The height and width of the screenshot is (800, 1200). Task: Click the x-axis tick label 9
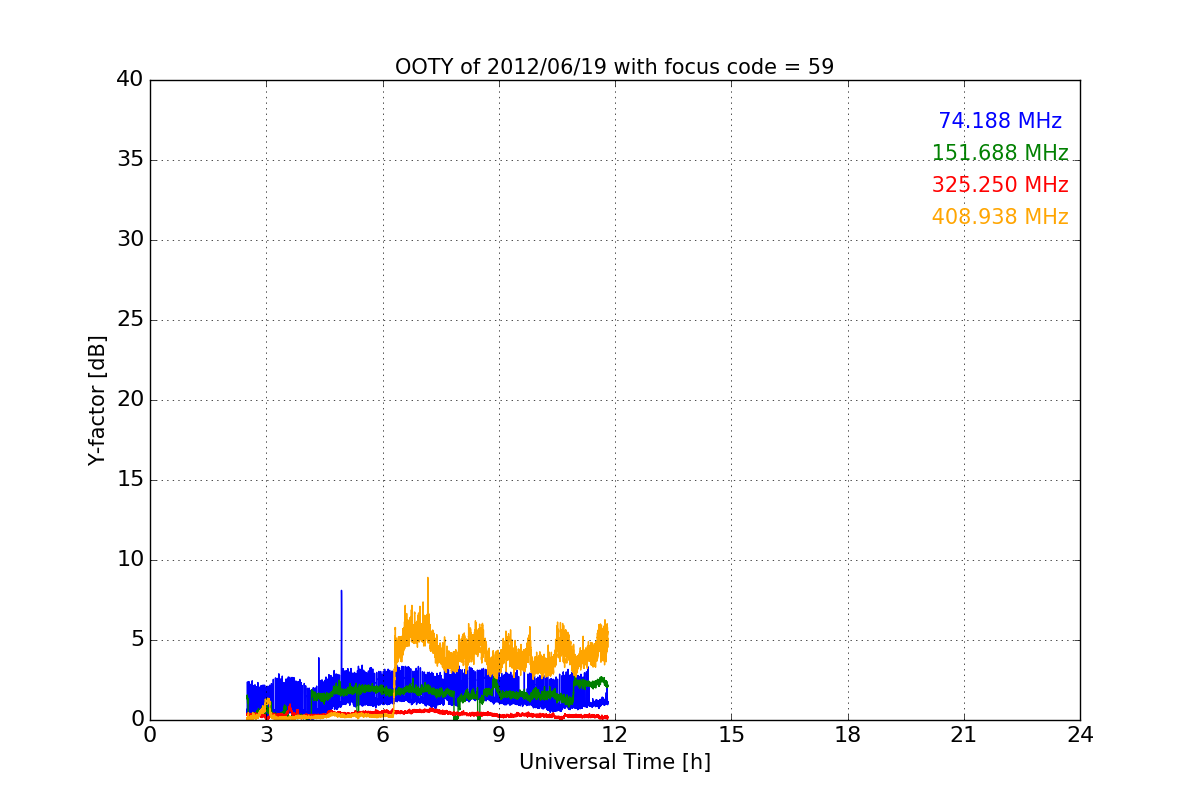click(x=499, y=734)
